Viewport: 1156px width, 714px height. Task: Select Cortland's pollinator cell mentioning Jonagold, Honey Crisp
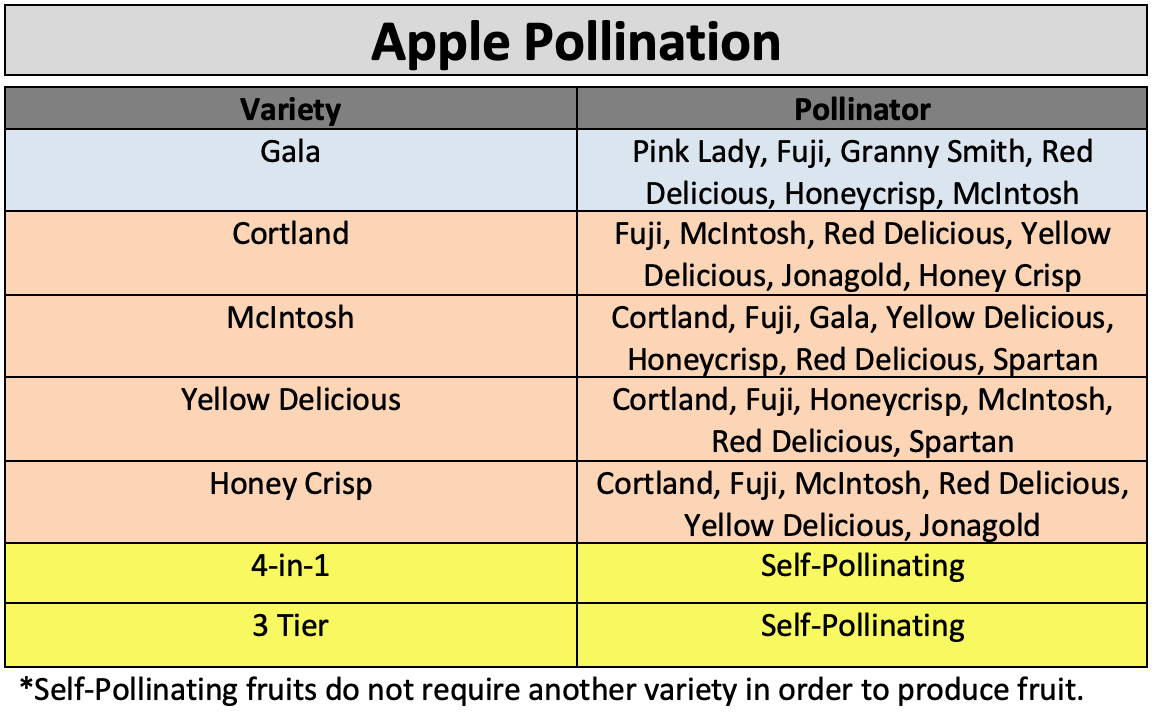tap(862, 253)
